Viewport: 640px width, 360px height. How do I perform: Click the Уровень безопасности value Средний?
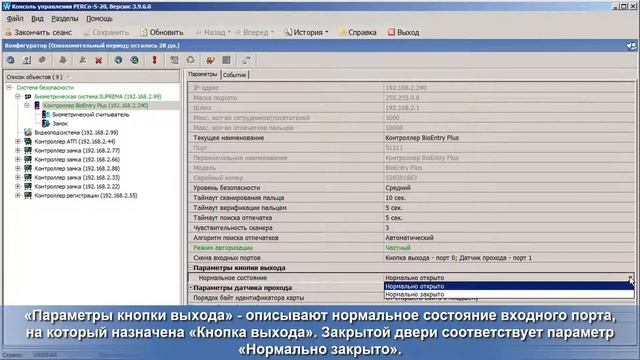click(x=398, y=188)
